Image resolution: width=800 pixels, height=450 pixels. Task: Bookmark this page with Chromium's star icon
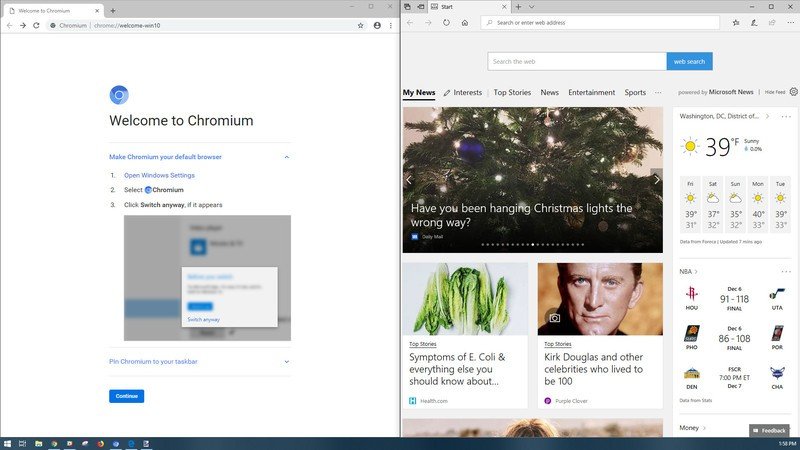pos(361,25)
